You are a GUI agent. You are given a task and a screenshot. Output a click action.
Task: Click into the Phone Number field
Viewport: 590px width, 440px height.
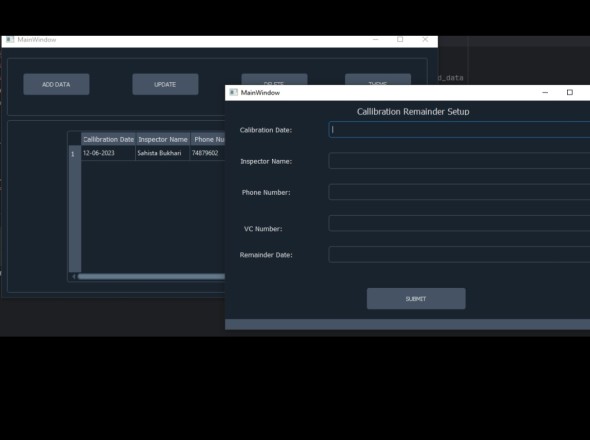tap(459, 192)
